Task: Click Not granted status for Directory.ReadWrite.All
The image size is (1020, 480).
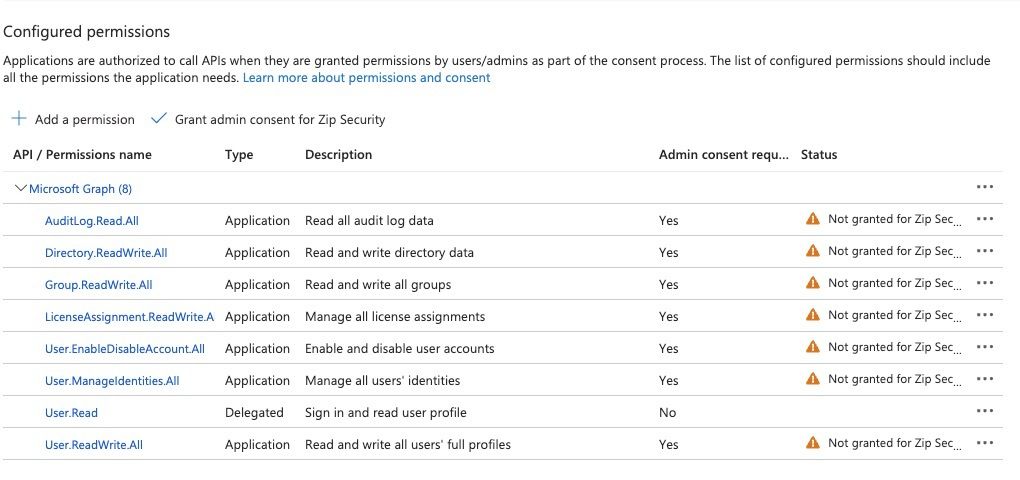Action: pos(894,251)
